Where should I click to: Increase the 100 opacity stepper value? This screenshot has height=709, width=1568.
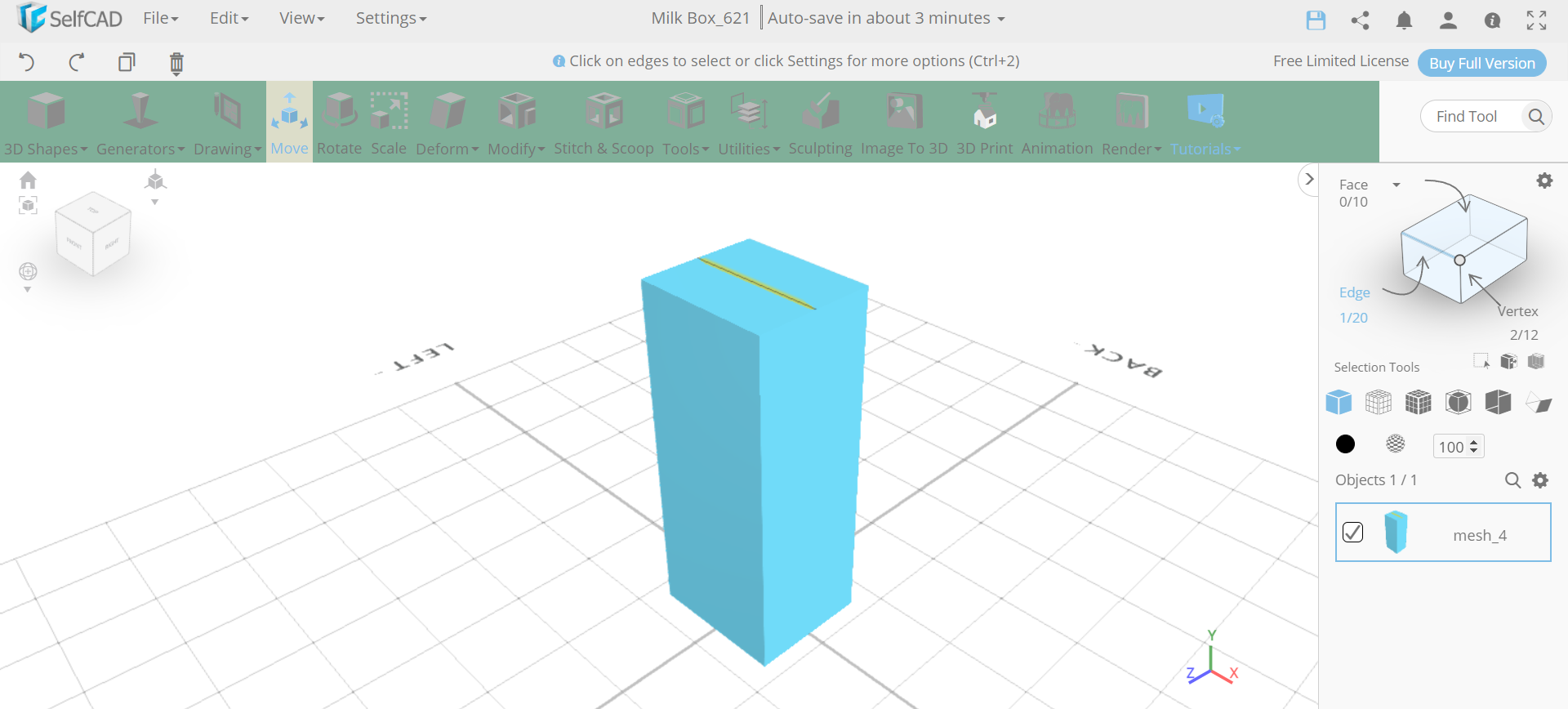point(1474,443)
